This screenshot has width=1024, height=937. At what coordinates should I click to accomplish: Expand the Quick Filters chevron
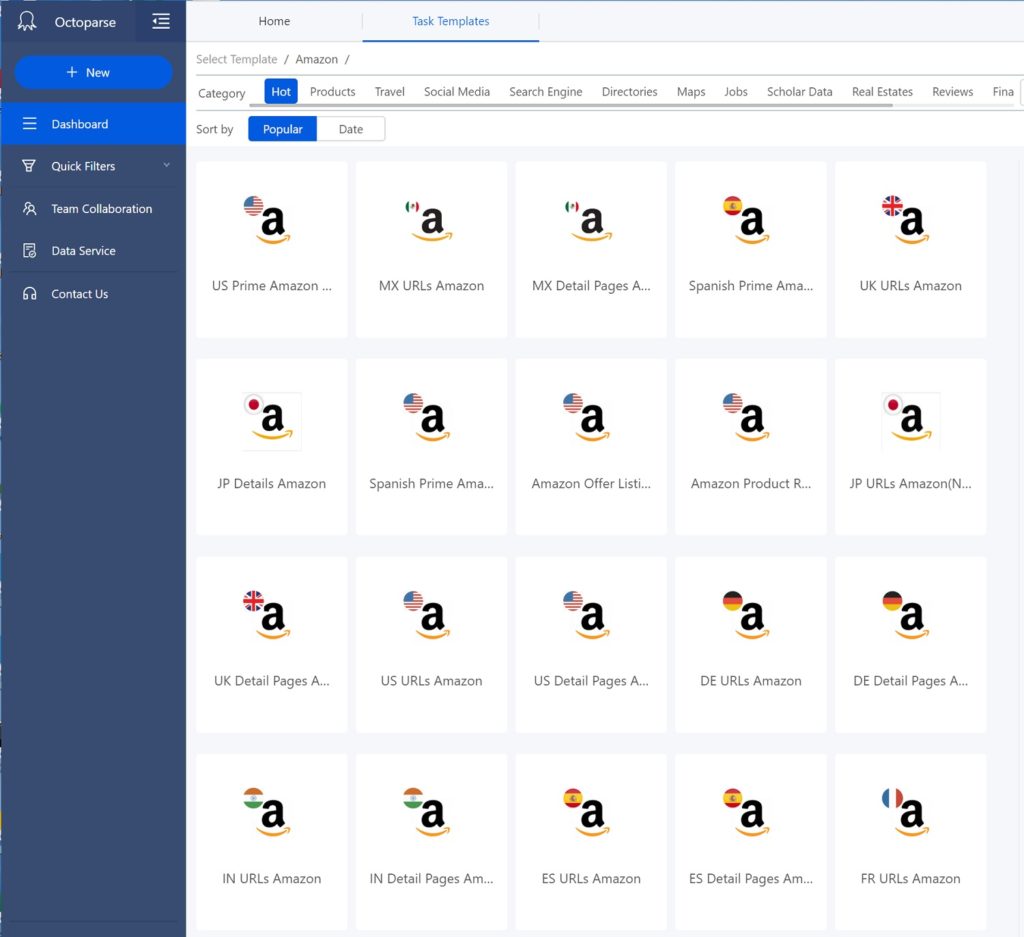pos(167,165)
